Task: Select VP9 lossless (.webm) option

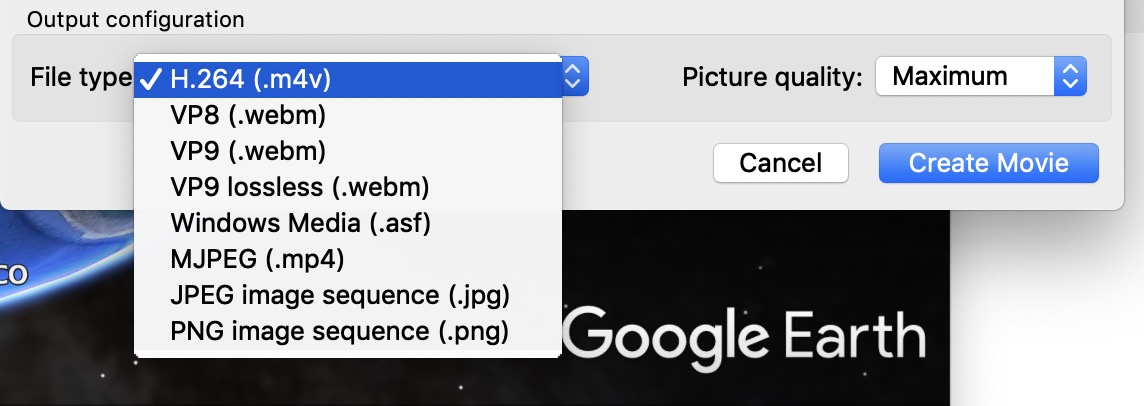Action: 299,187
